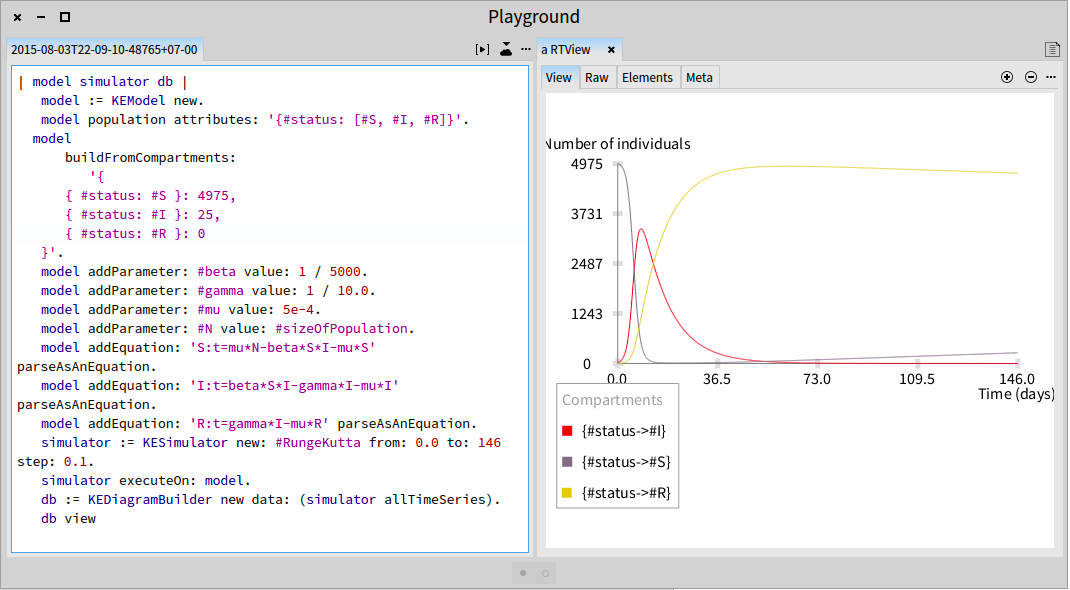Click the purple #S legend swatch

pyautogui.click(x=567, y=462)
